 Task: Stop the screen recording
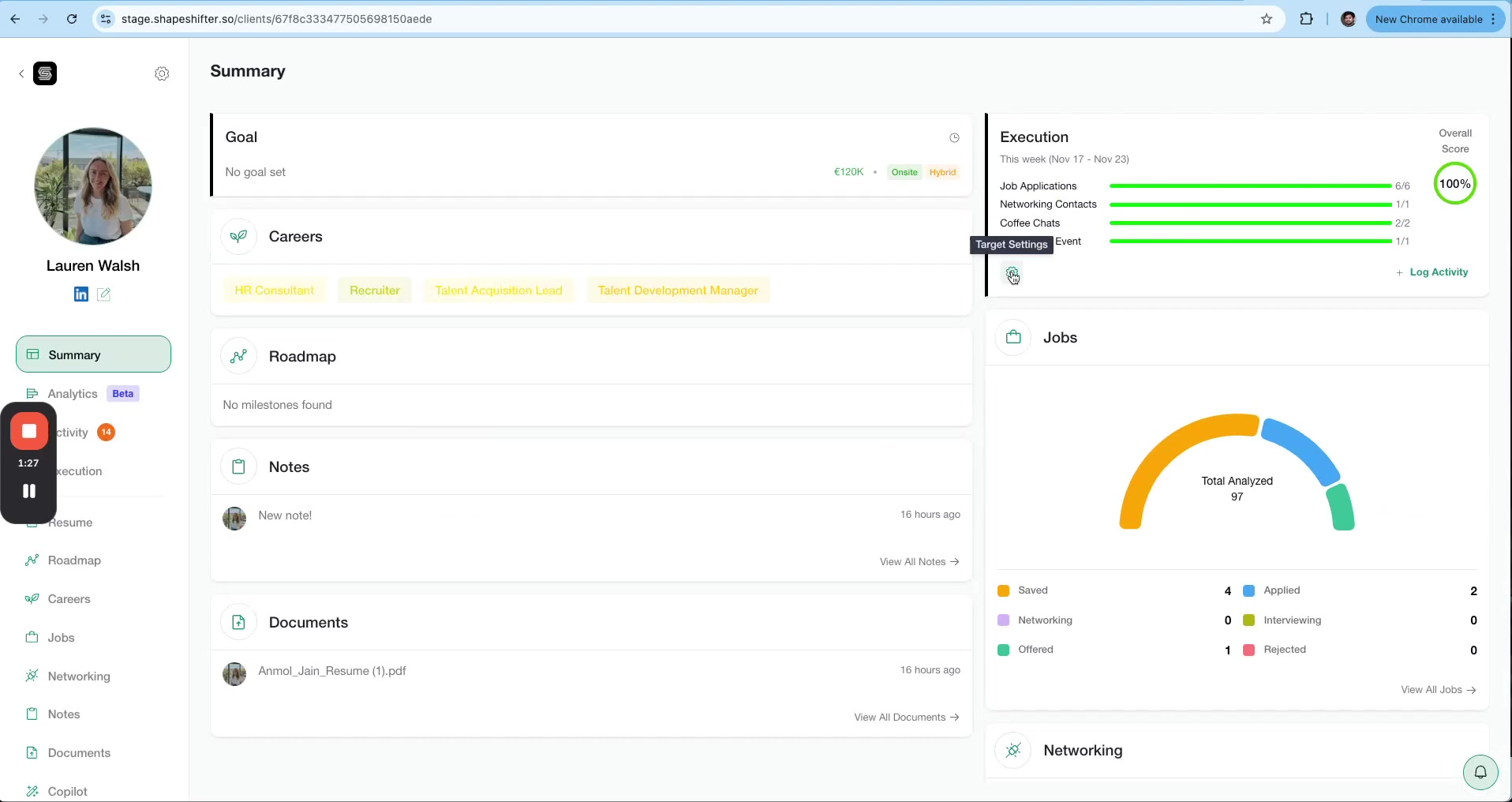(29, 431)
